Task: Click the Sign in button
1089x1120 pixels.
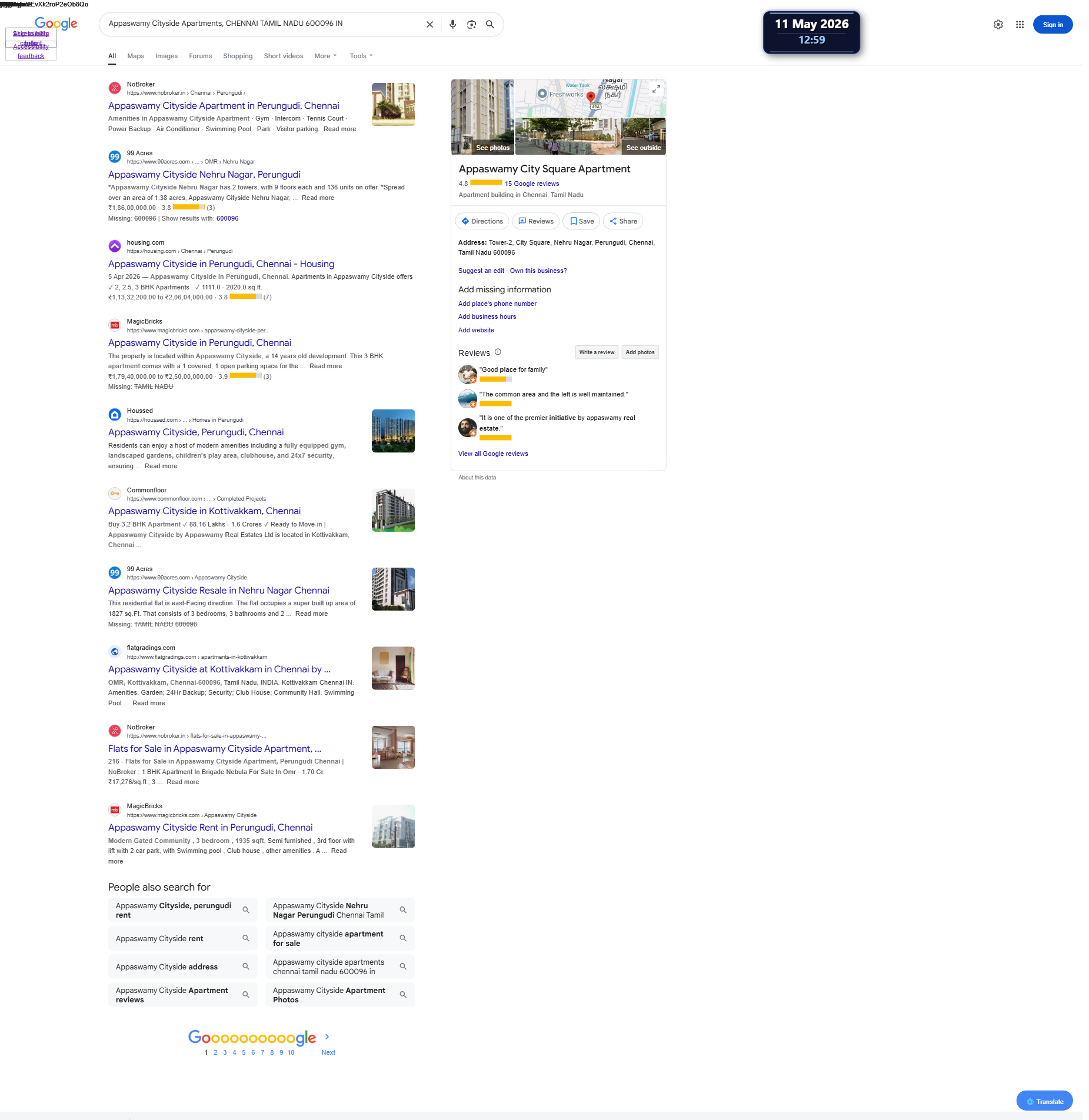Action: pyautogui.click(x=1053, y=25)
